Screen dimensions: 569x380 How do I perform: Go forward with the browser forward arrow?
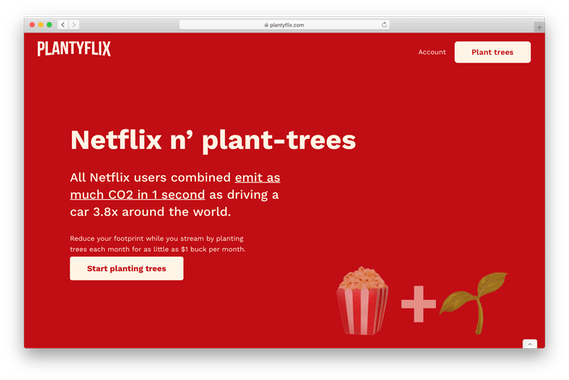(x=74, y=25)
